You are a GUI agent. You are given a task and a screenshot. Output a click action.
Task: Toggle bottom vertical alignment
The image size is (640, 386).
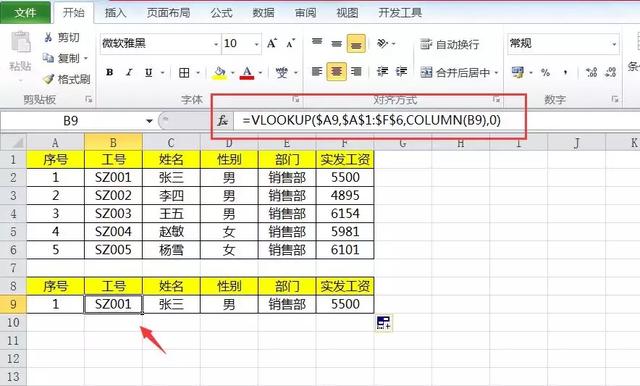click(356, 43)
